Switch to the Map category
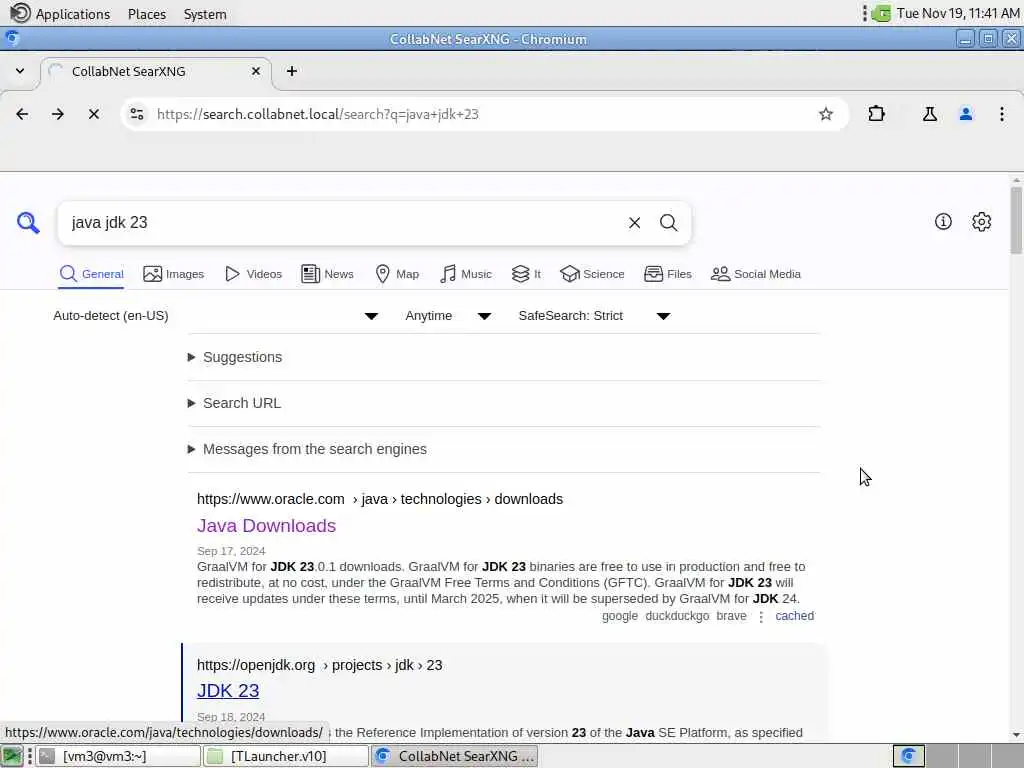The height and width of the screenshot is (768, 1024). (x=397, y=274)
